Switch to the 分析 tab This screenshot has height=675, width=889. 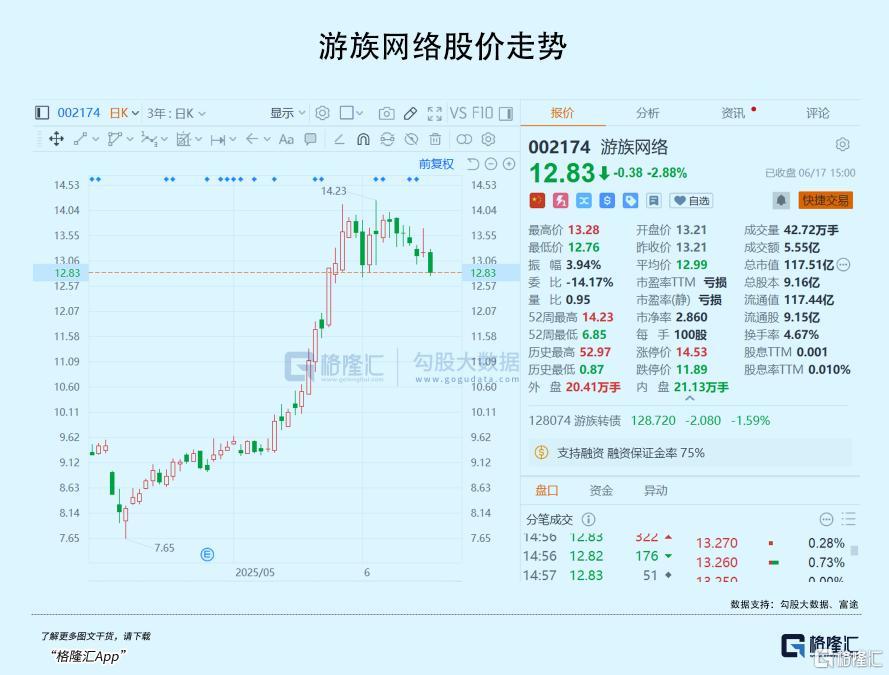pyautogui.click(x=647, y=113)
